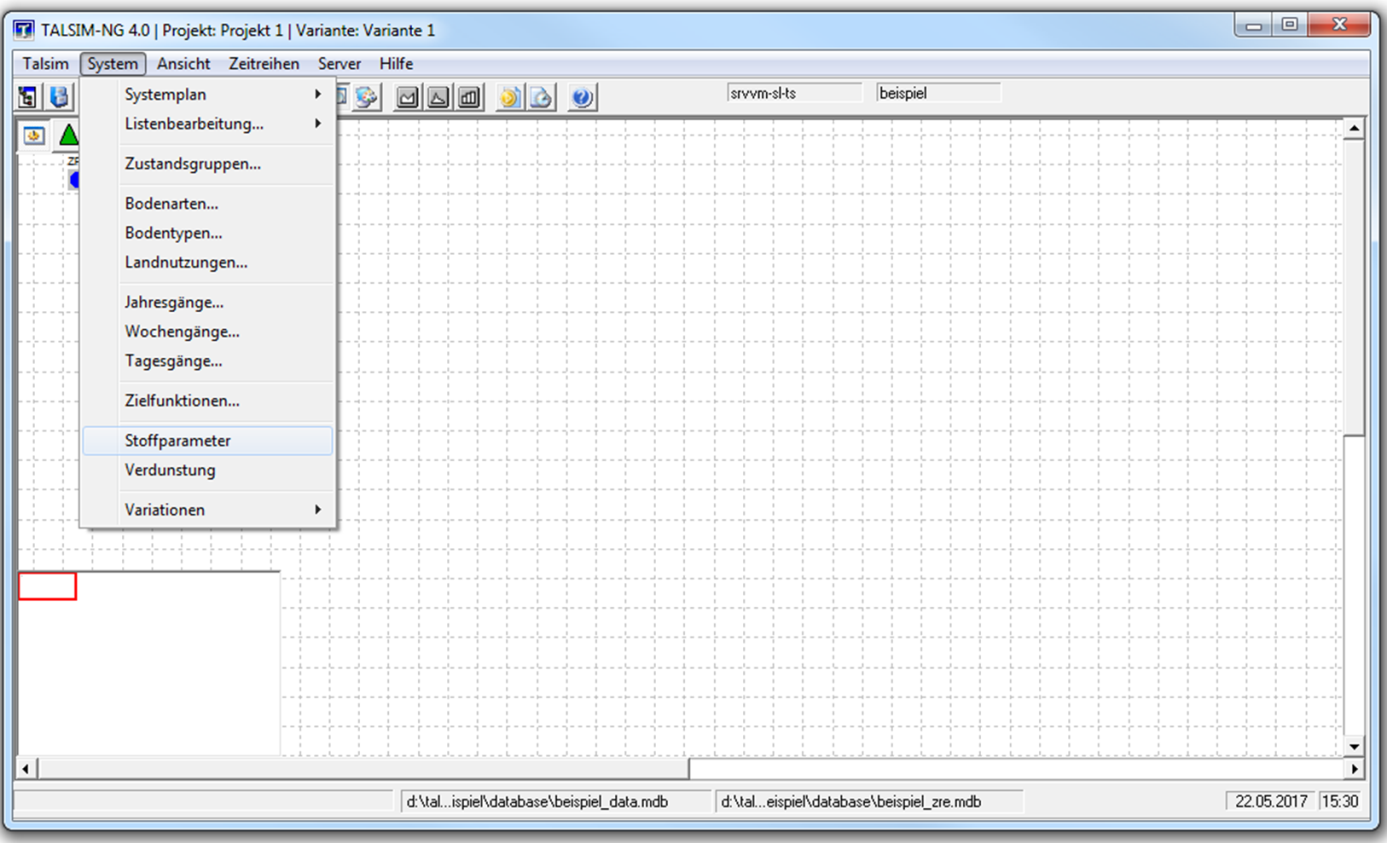Viewport: 1387px width, 843px height.
Task: Click the tree structure icon in toolbar
Action: pyautogui.click(x=28, y=97)
